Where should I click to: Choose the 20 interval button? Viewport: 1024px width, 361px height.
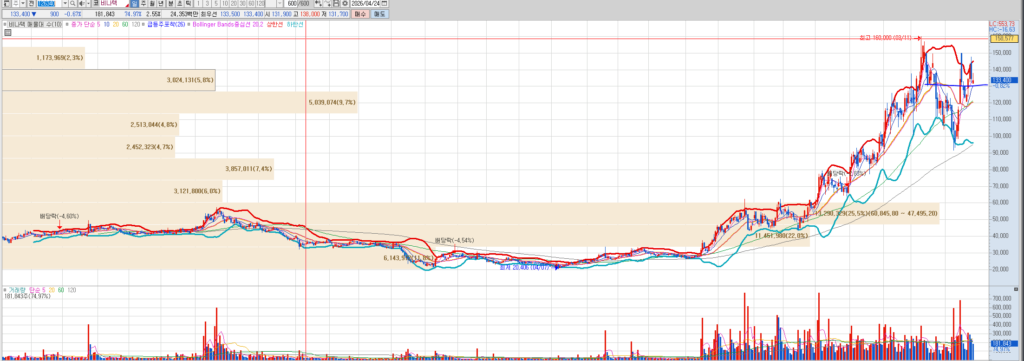tap(234, 3)
